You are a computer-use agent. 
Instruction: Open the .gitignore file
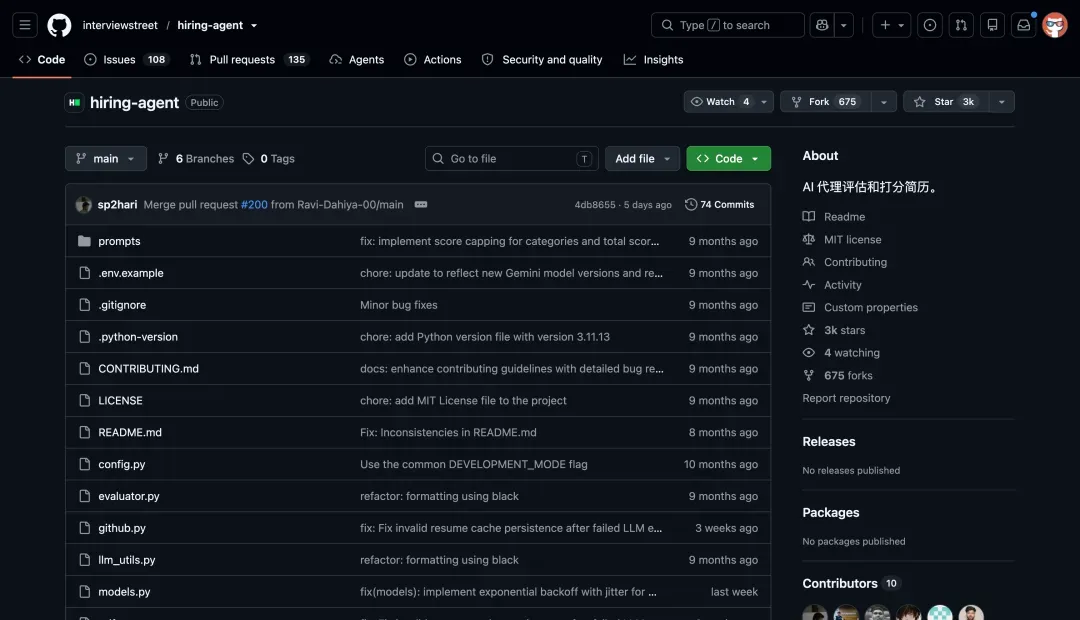click(122, 304)
